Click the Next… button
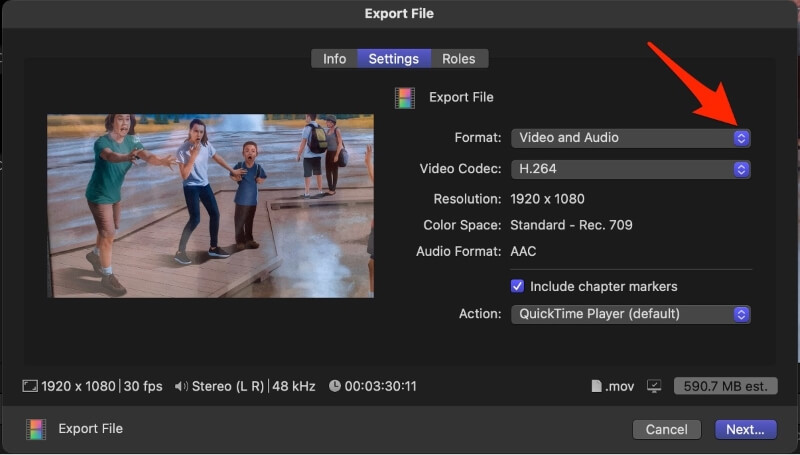Image resolution: width=800 pixels, height=455 pixels. tap(745, 429)
